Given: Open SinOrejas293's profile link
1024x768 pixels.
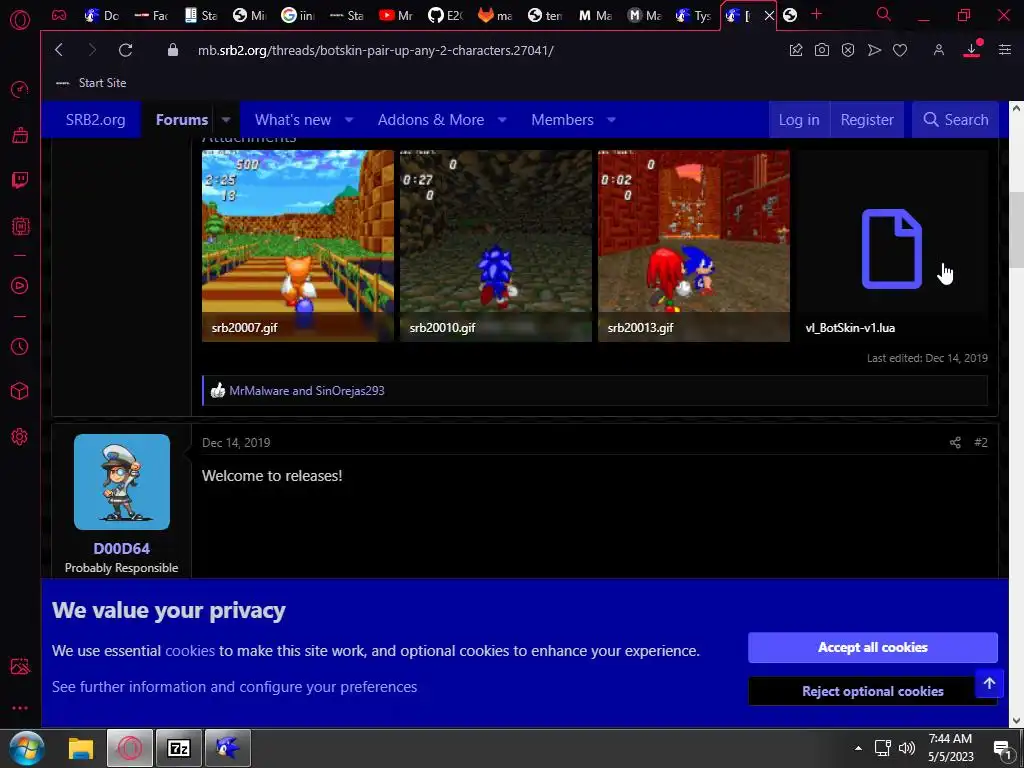Looking at the screenshot, I should coord(350,391).
